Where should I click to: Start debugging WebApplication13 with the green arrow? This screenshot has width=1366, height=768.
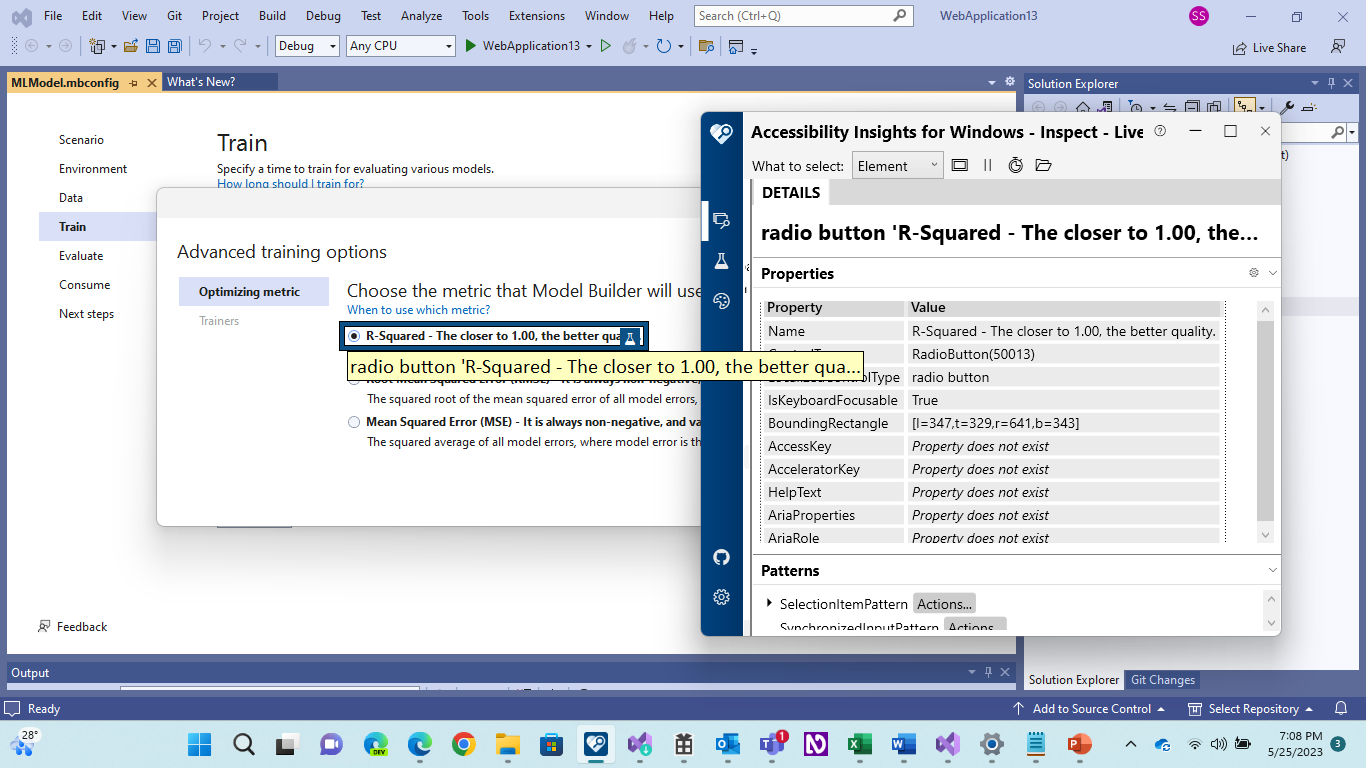click(x=470, y=46)
